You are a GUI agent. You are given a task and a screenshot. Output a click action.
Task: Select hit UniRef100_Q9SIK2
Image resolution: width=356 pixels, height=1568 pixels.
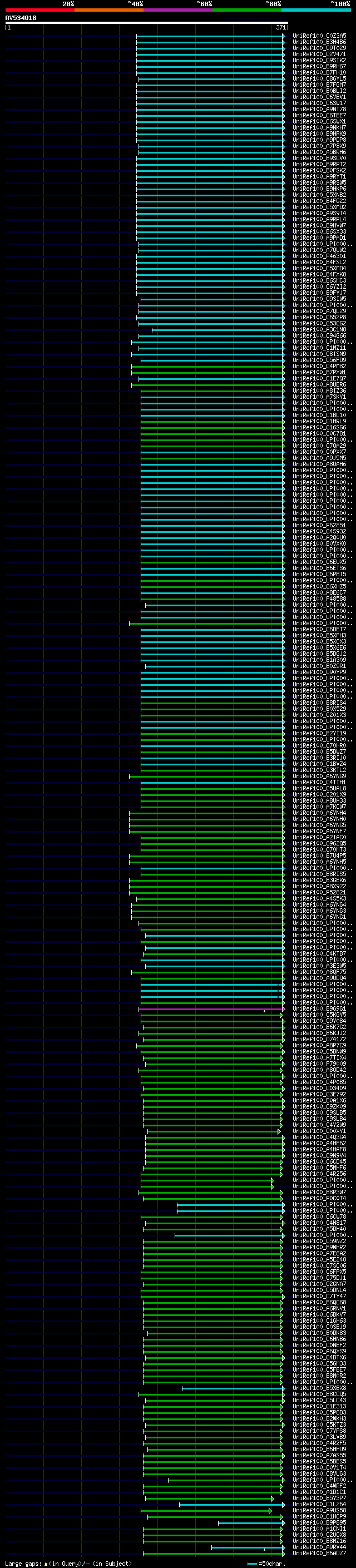(x=319, y=60)
